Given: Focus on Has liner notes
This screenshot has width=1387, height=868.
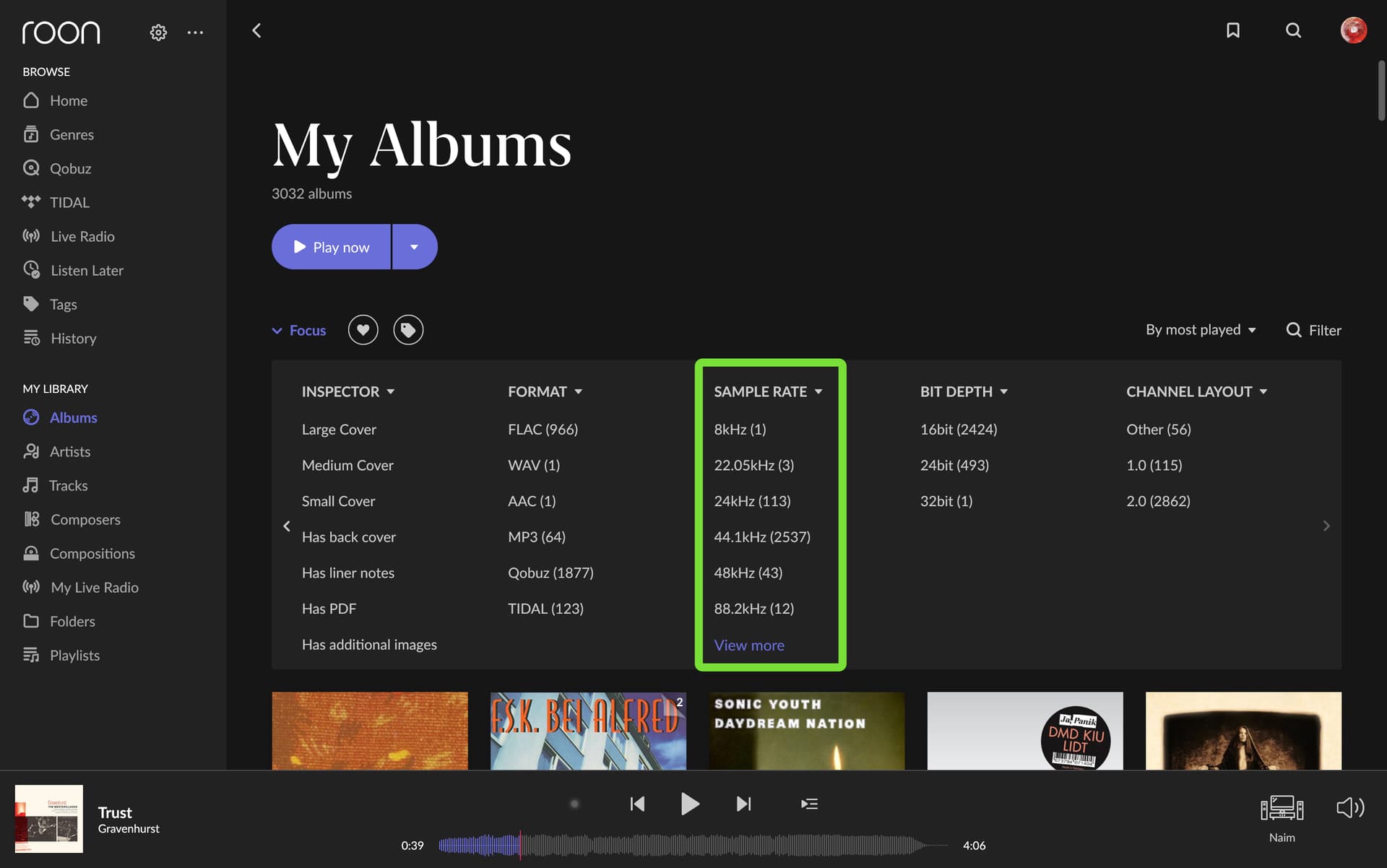Looking at the screenshot, I should [x=348, y=573].
